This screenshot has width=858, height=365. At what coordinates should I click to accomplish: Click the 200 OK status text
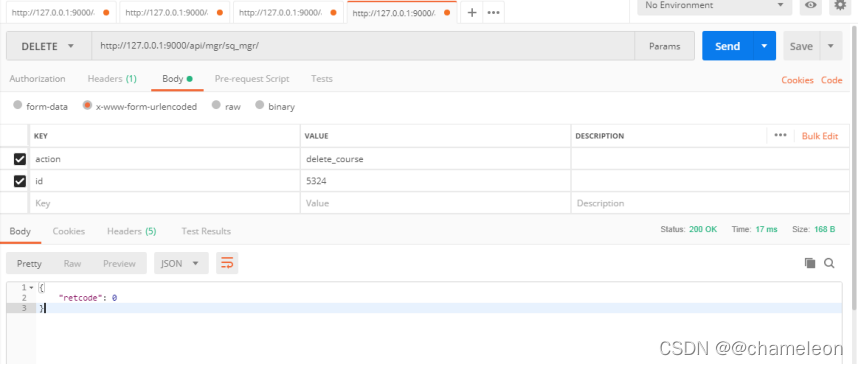pos(703,229)
